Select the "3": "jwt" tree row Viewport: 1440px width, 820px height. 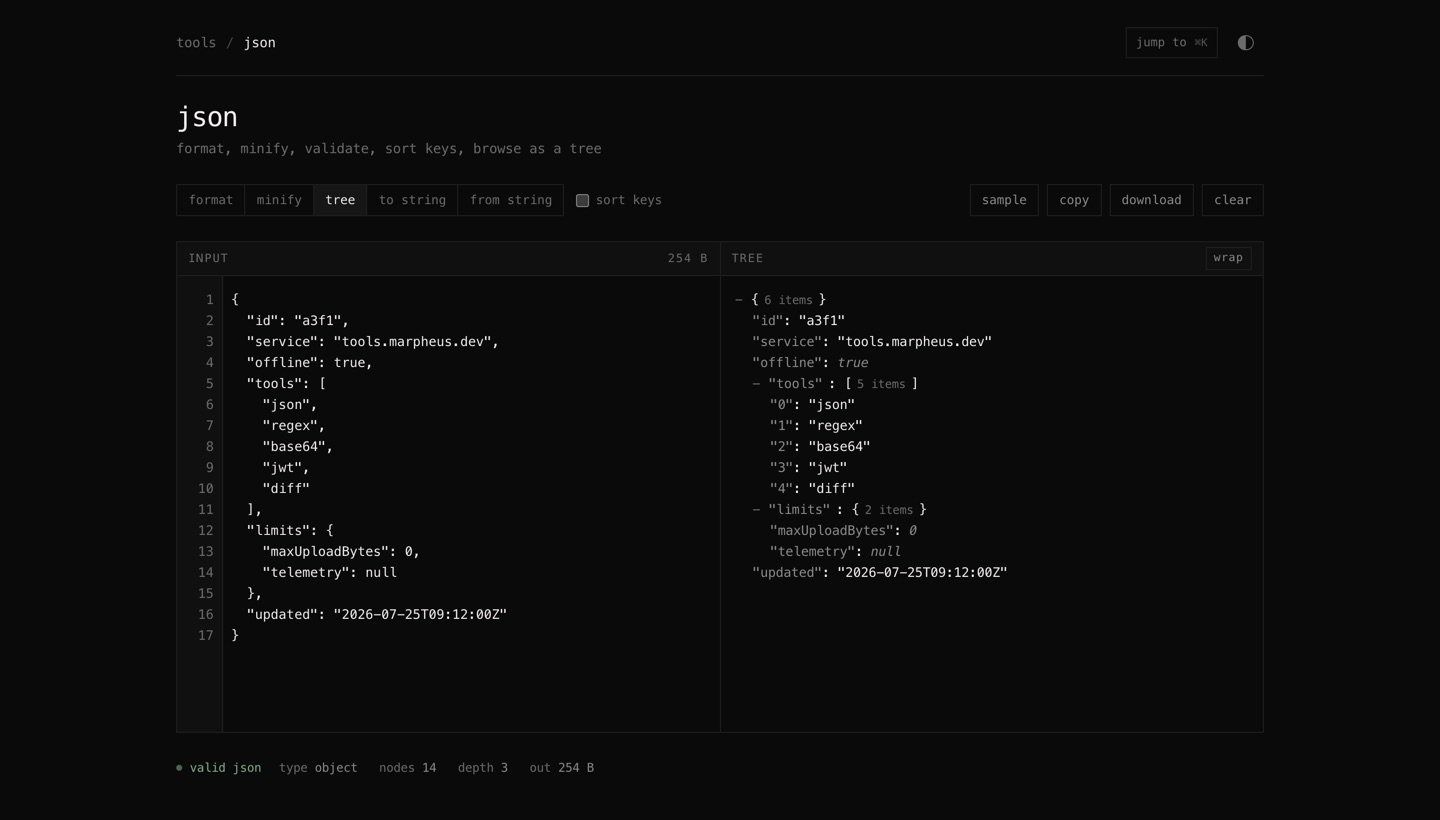click(808, 468)
